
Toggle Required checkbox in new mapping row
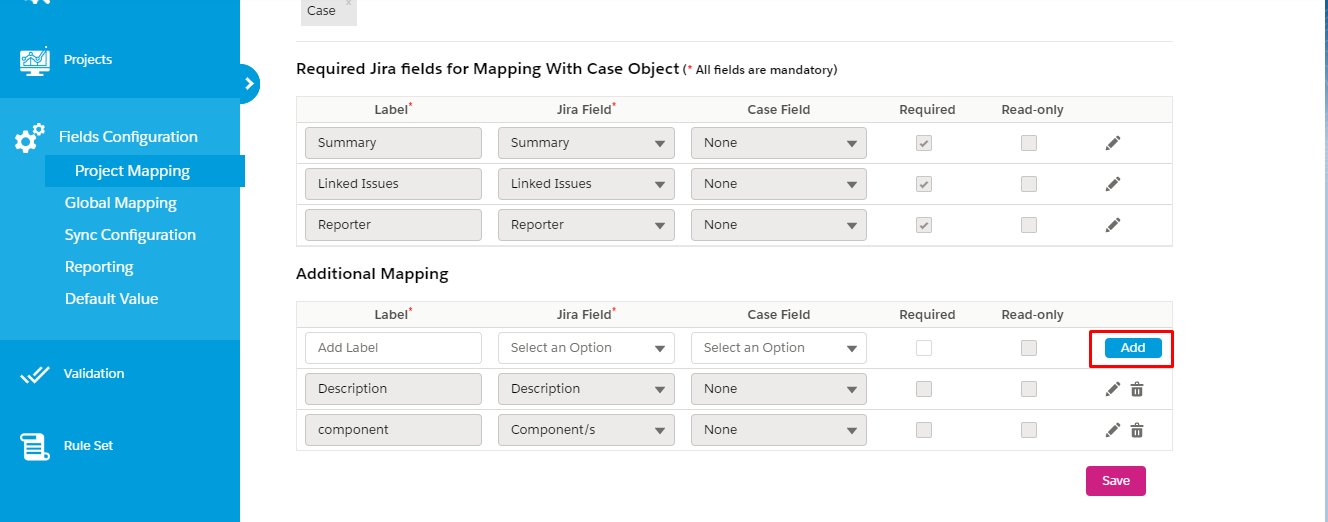[924, 348]
